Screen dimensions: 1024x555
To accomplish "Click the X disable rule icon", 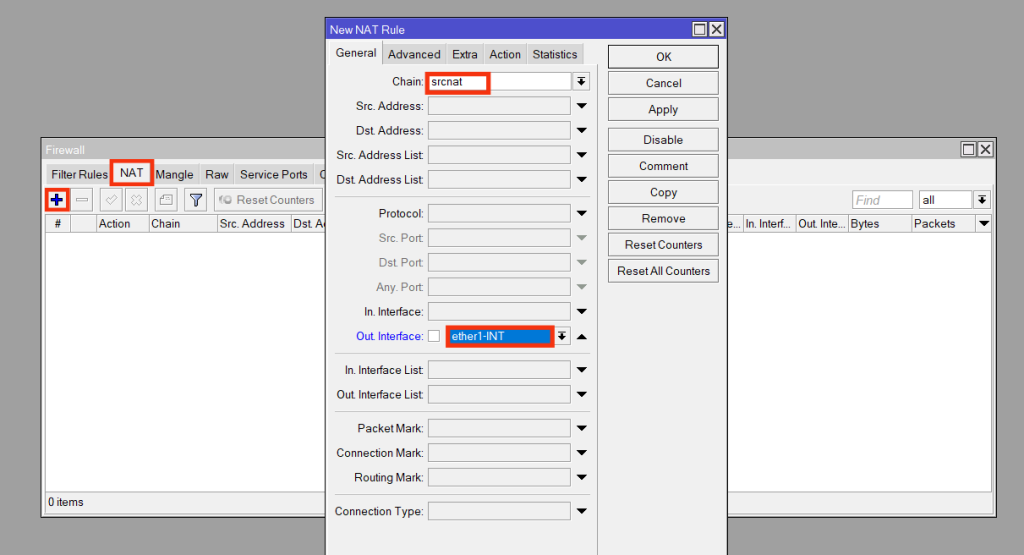I will [x=135, y=200].
